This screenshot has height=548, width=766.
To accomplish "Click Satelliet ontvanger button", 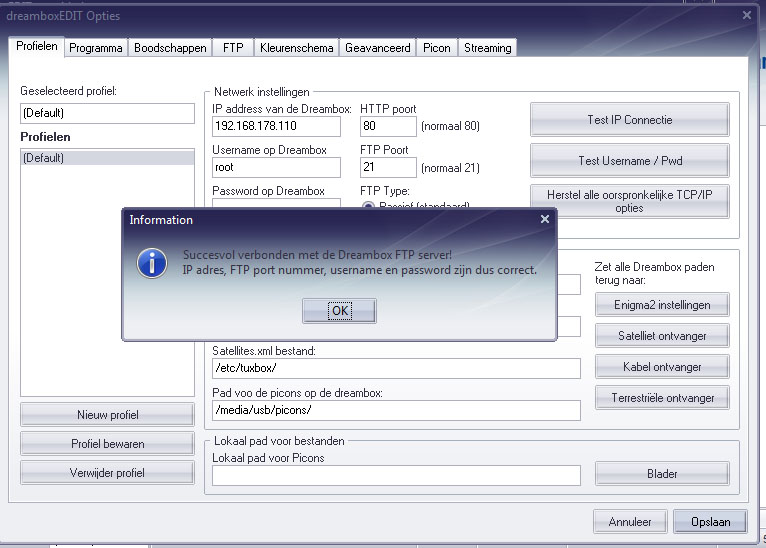I will 662,336.
